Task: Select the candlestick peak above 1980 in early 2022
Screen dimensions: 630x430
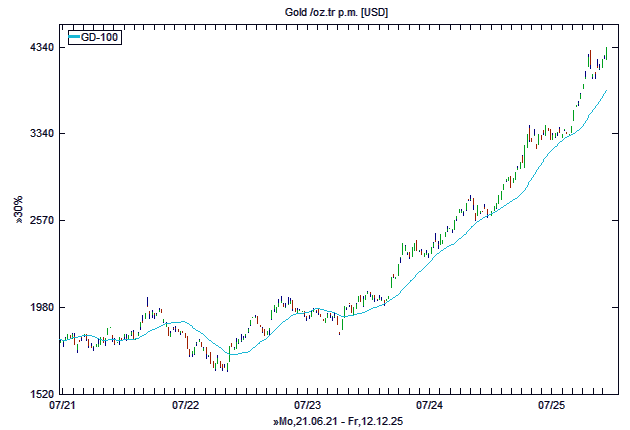Action: [147, 302]
